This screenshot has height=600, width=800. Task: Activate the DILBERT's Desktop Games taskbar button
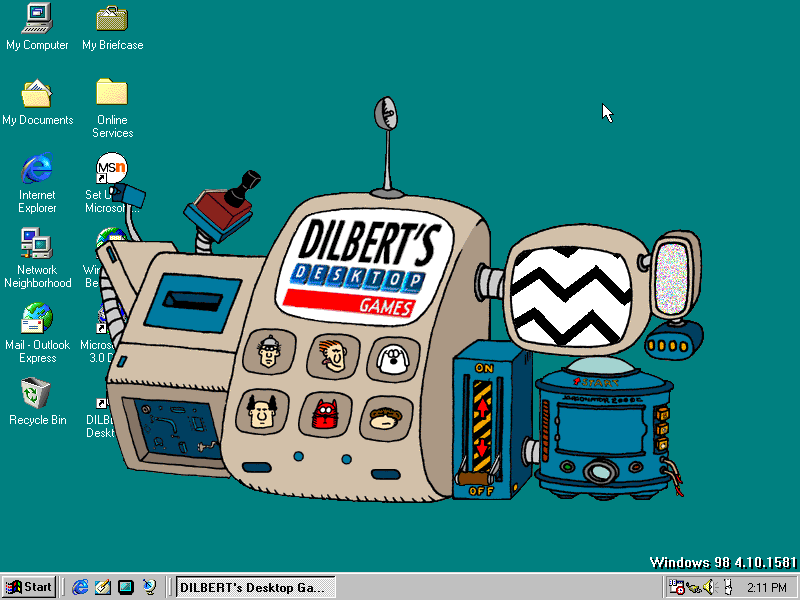click(255, 587)
